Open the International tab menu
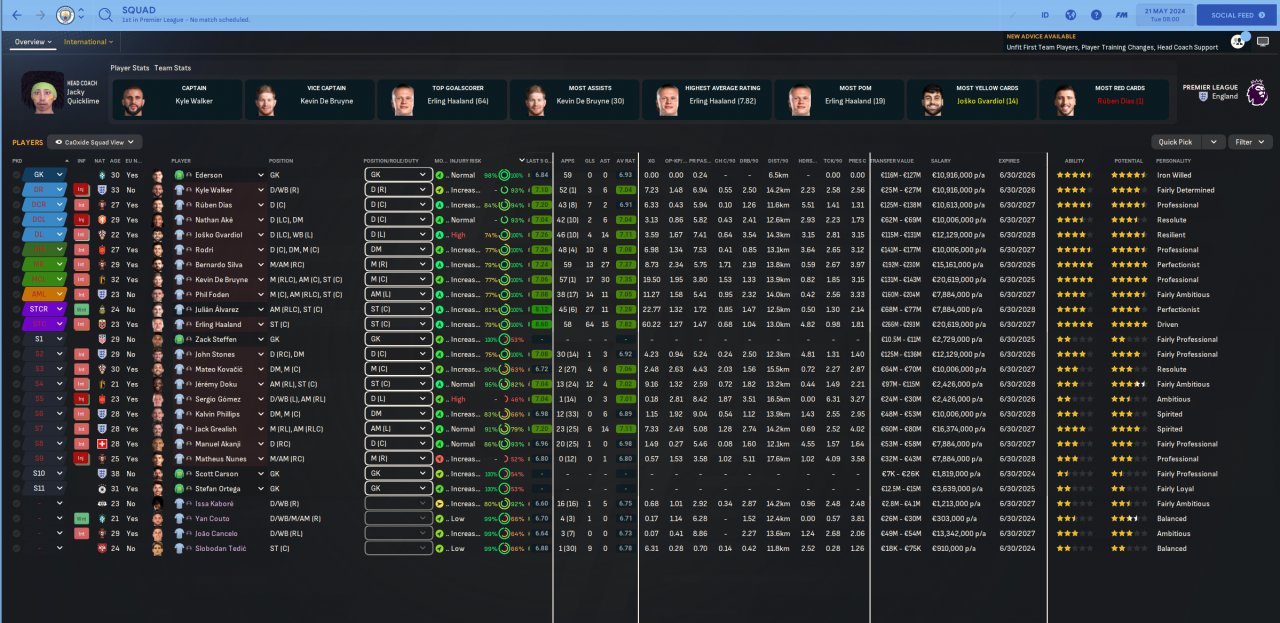Viewport: 1280px width, 623px height. coord(88,42)
